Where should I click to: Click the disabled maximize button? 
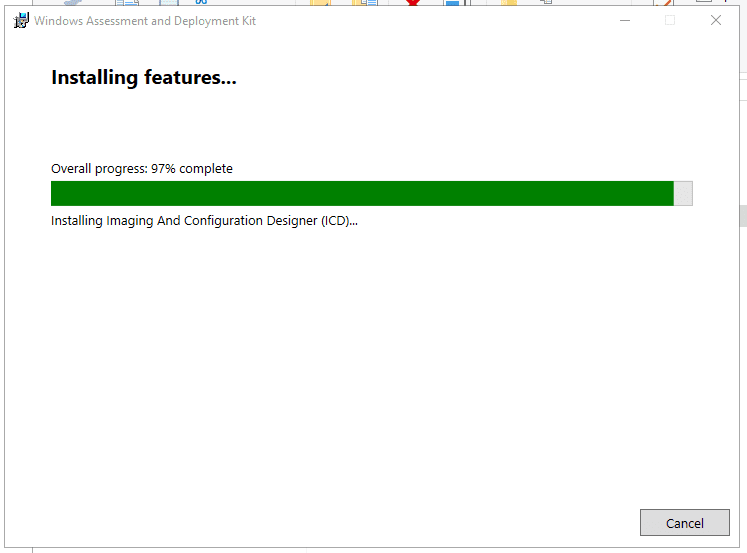(x=670, y=20)
